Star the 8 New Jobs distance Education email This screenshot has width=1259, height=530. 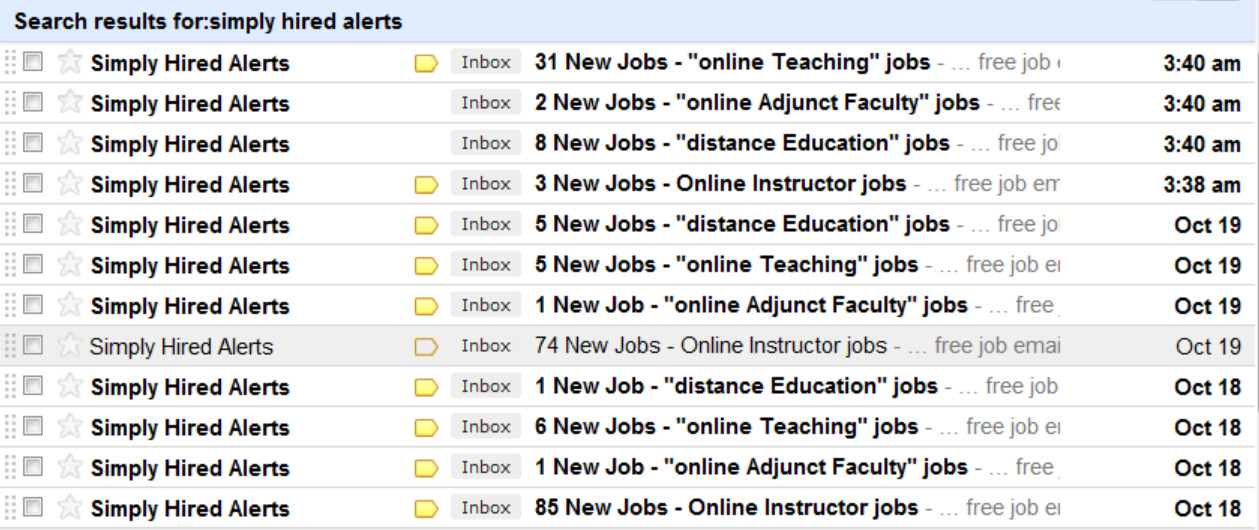pos(69,143)
